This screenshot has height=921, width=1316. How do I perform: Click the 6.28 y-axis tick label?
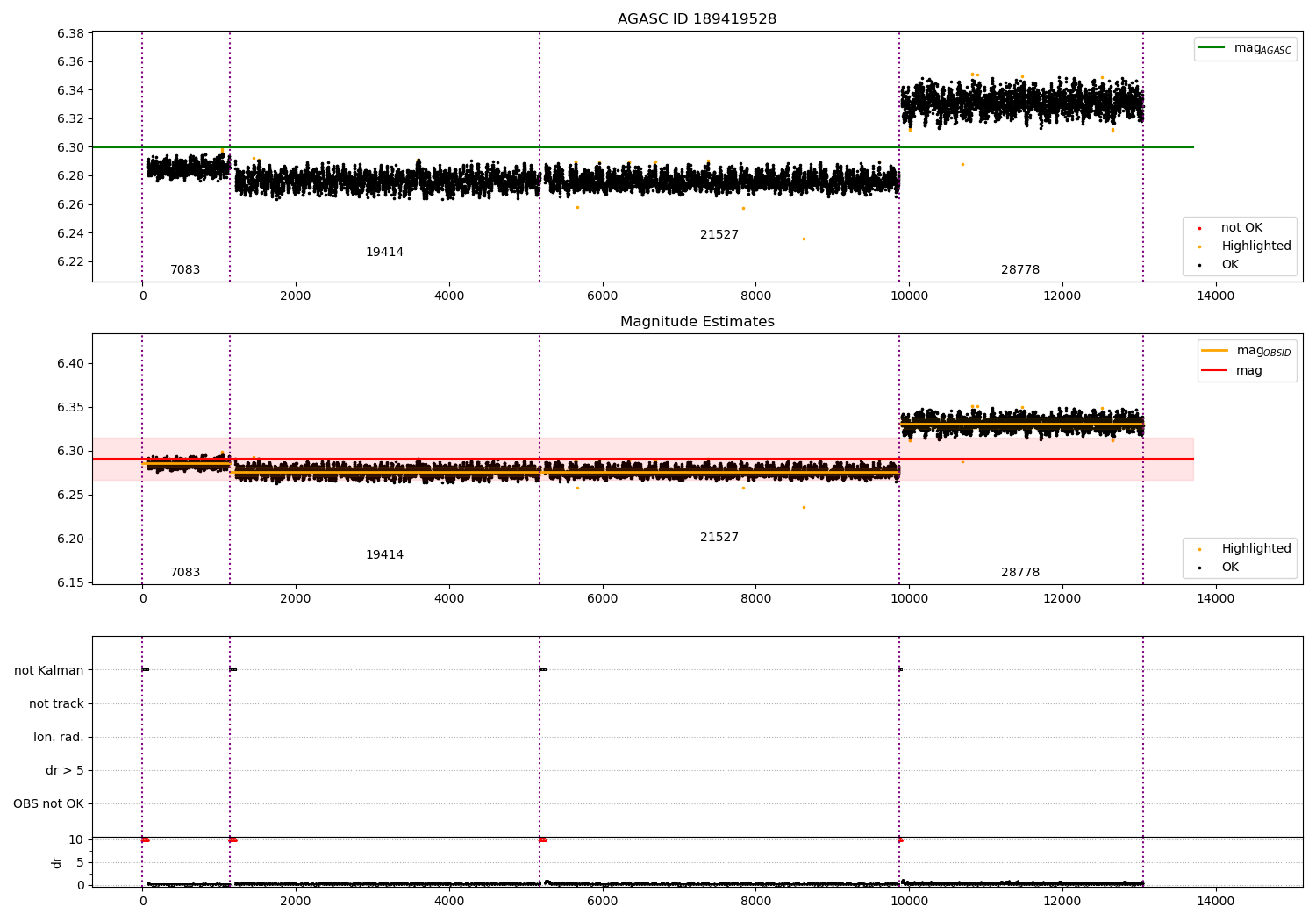(x=70, y=176)
